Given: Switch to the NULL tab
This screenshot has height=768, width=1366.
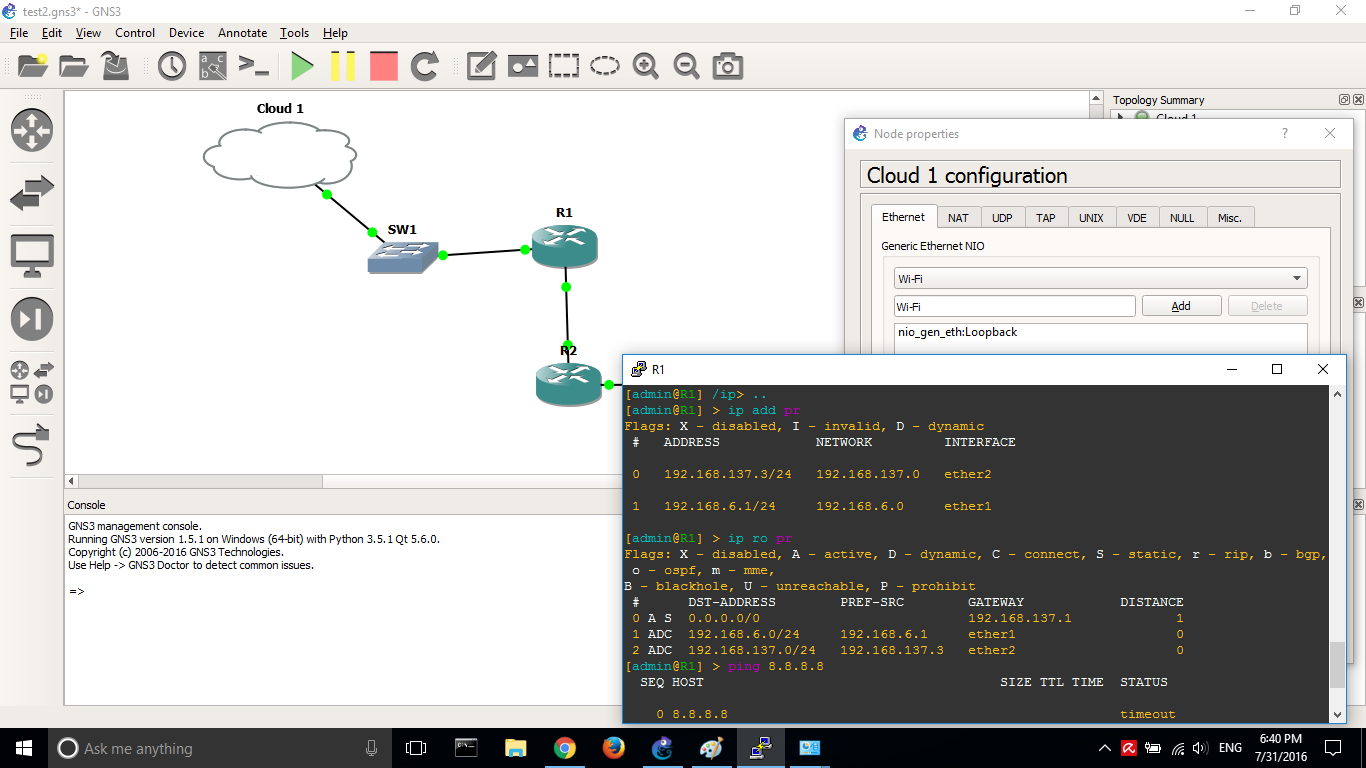Looking at the screenshot, I should (x=1182, y=218).
